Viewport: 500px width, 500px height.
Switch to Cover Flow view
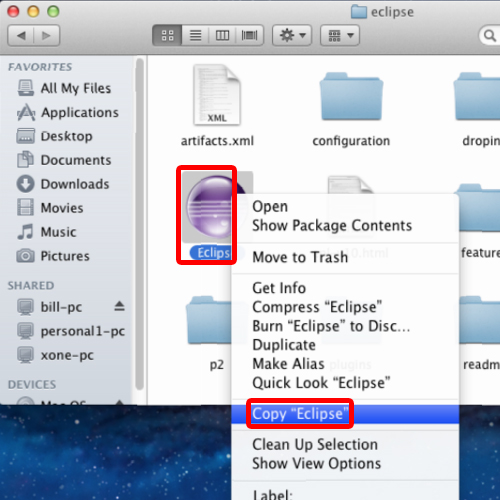250,35
